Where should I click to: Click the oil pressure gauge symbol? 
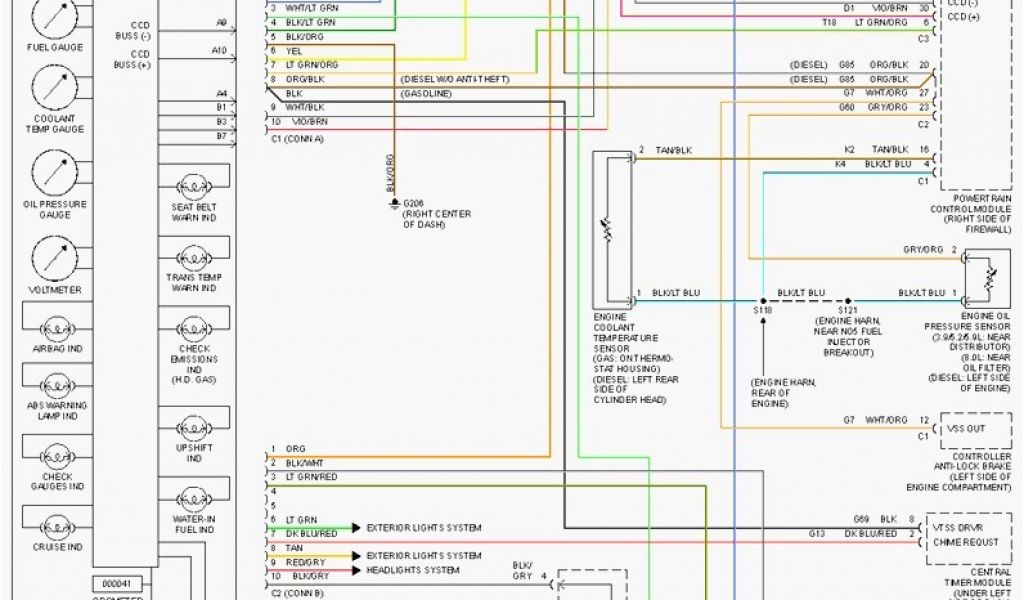55,174
